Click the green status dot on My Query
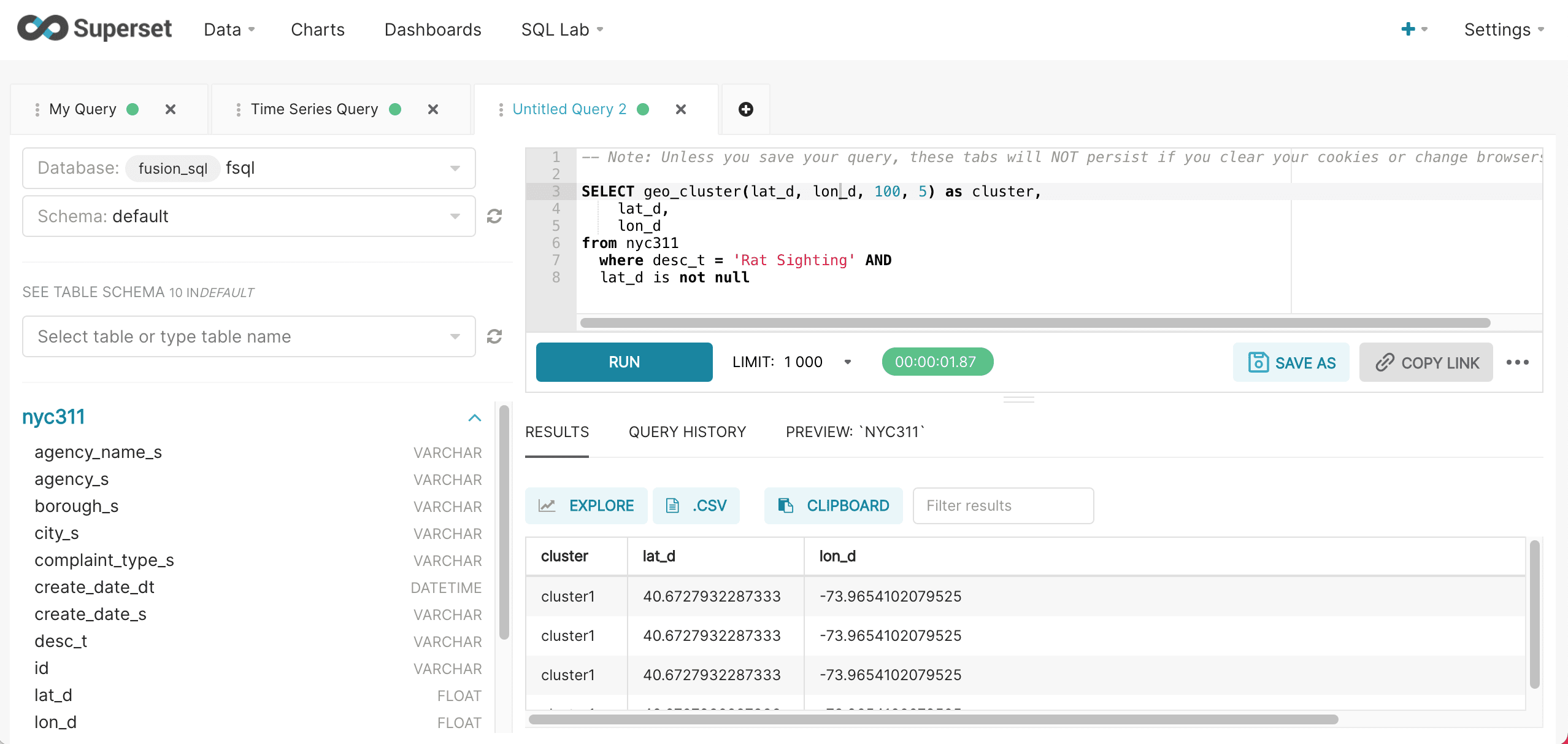The width and height of the screenshot is (1568, 744). (133, 109)
